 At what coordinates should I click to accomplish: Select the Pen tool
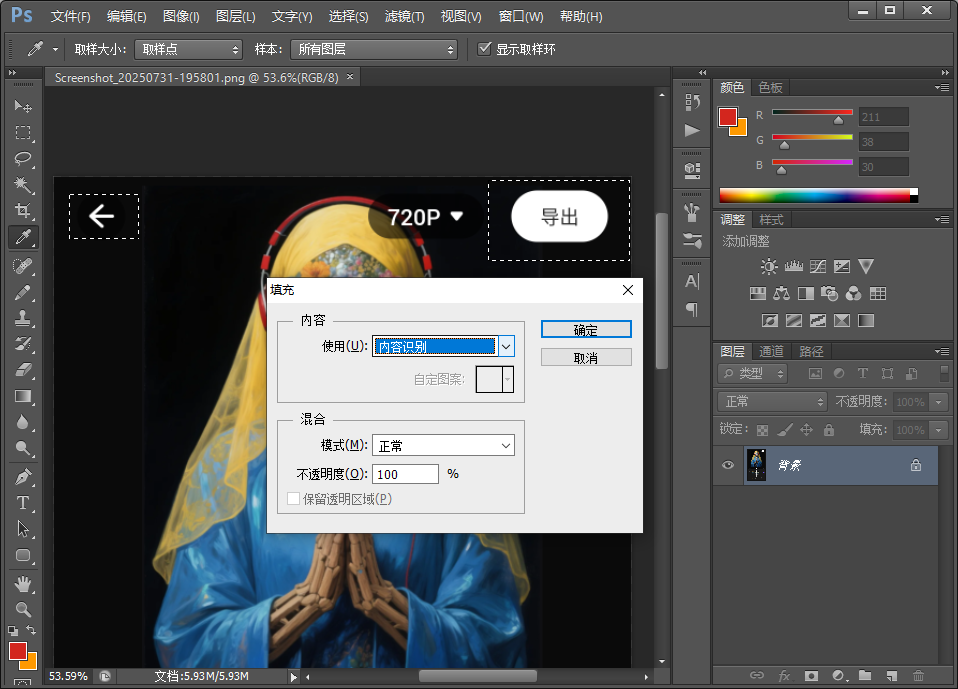click(23, 477)
